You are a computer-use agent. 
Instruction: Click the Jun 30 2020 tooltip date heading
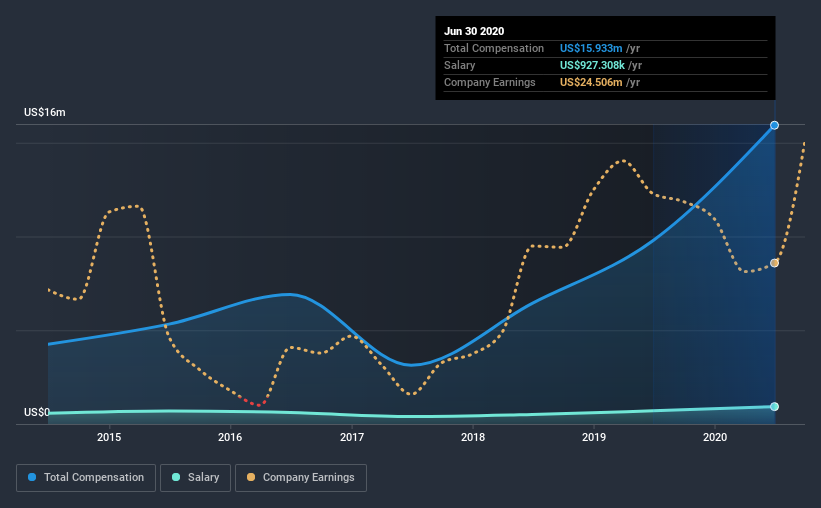[x=474, y=31]
